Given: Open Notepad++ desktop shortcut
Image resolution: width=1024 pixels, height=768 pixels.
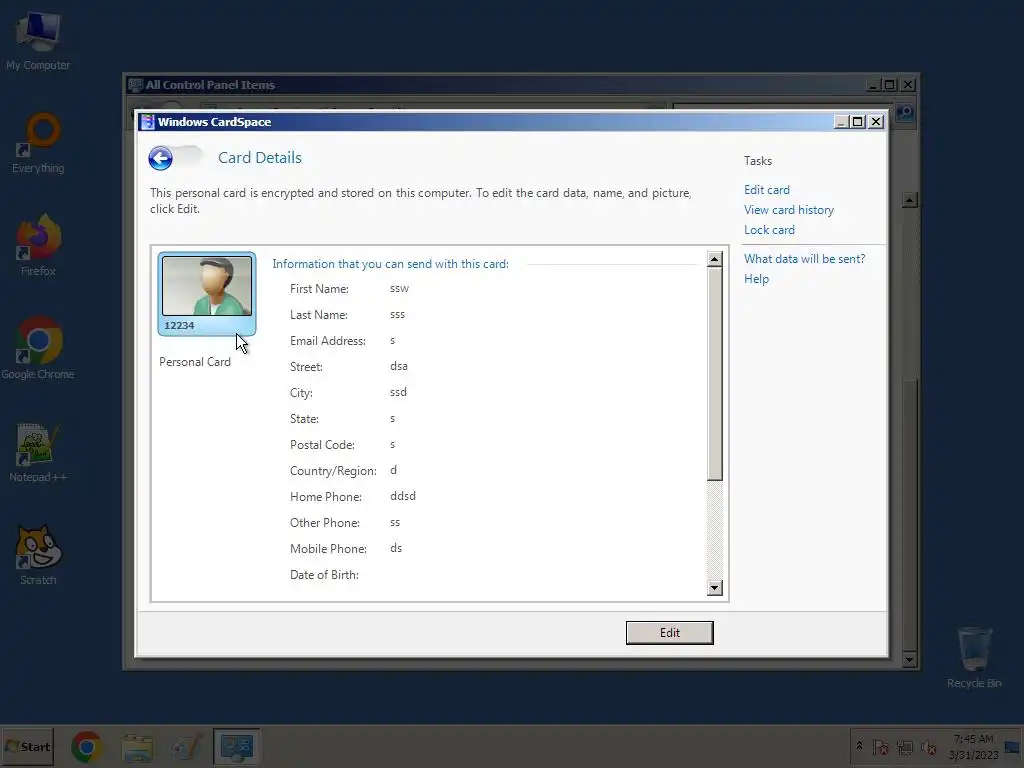Looking at the screenshot, I should click(38, 453).
